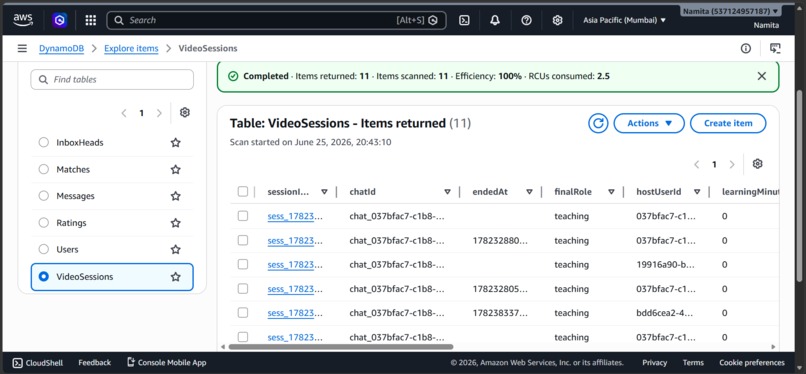
Task: Refresh the VideoSessions items
Action: 598,123
